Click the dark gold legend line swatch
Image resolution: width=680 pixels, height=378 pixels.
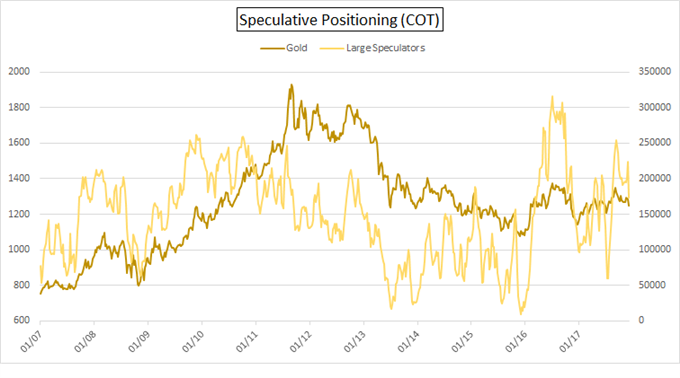272,48
